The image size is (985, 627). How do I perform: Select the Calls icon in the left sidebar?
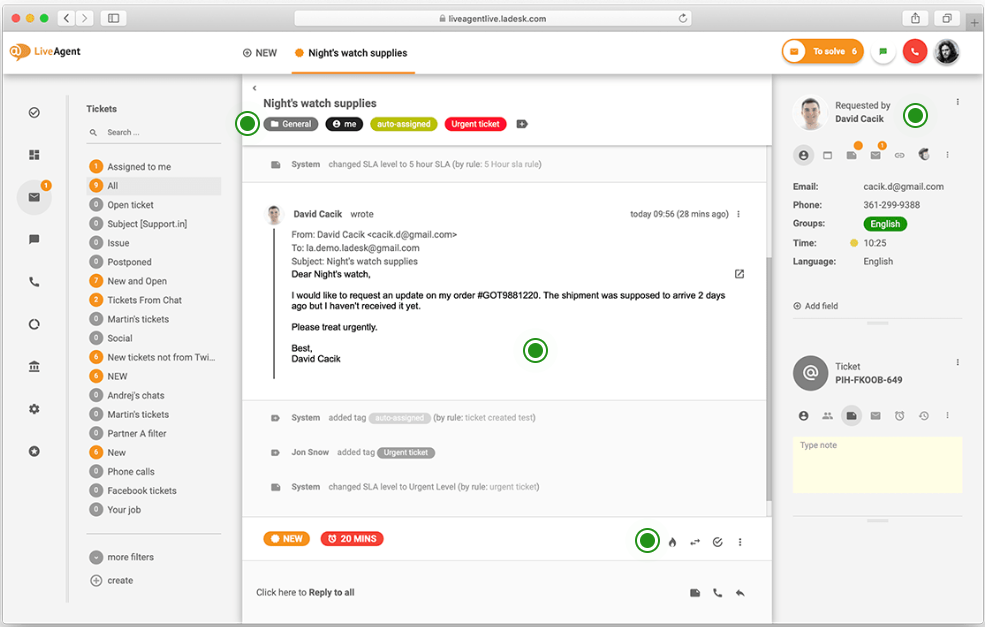[x=34, y=281]
